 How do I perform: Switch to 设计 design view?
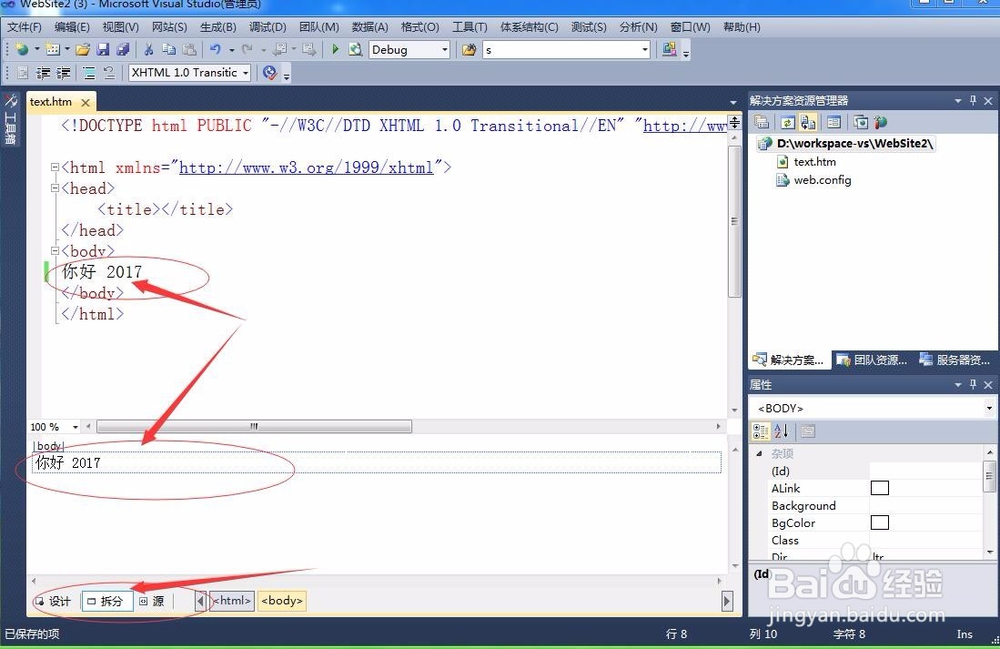coord(54,601)
